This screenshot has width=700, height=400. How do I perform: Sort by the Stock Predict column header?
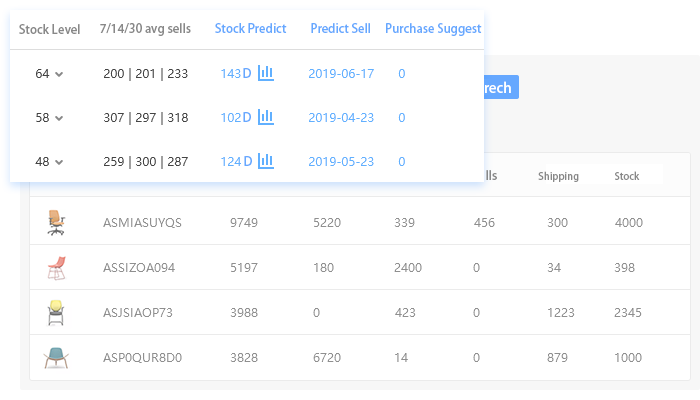click(x=250, y=29)
